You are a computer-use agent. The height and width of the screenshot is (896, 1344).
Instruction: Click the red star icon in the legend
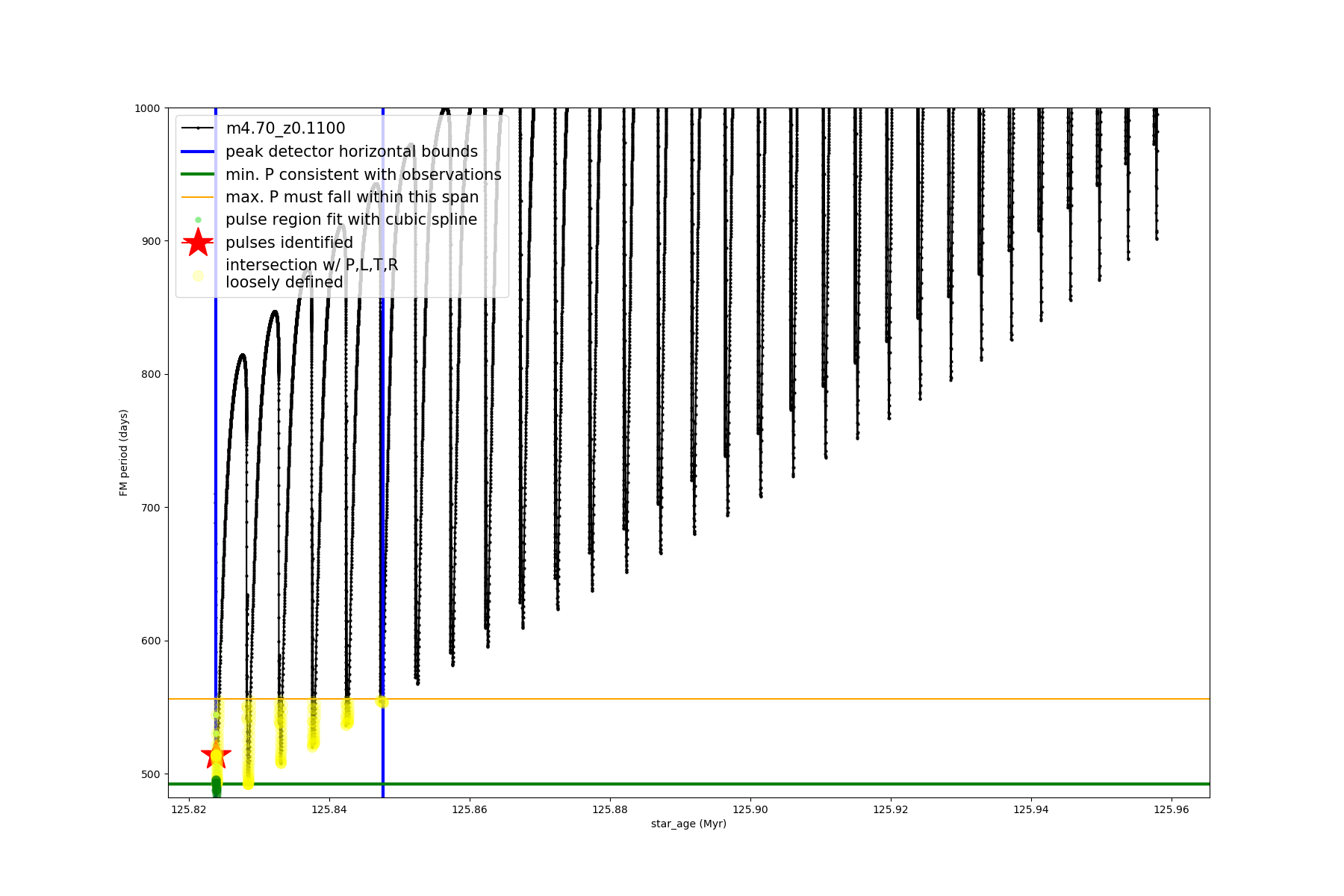pos(198,243)
